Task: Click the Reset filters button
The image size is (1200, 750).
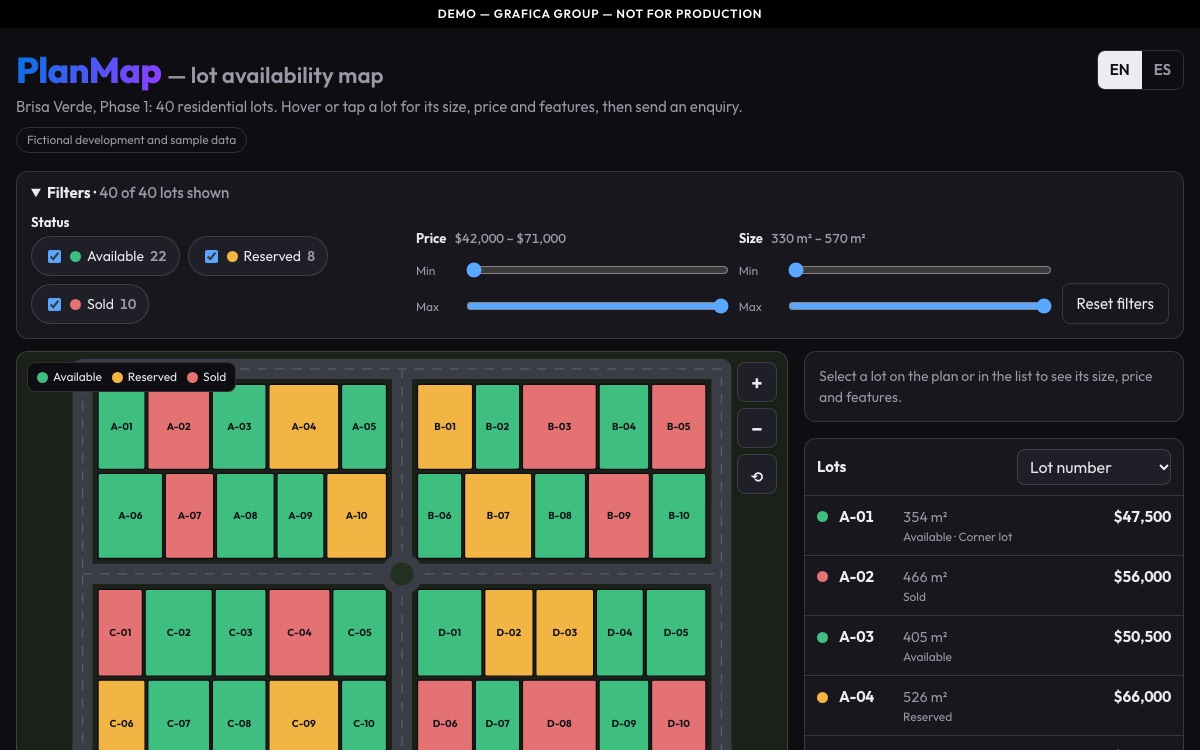Action: (1115, 304)
